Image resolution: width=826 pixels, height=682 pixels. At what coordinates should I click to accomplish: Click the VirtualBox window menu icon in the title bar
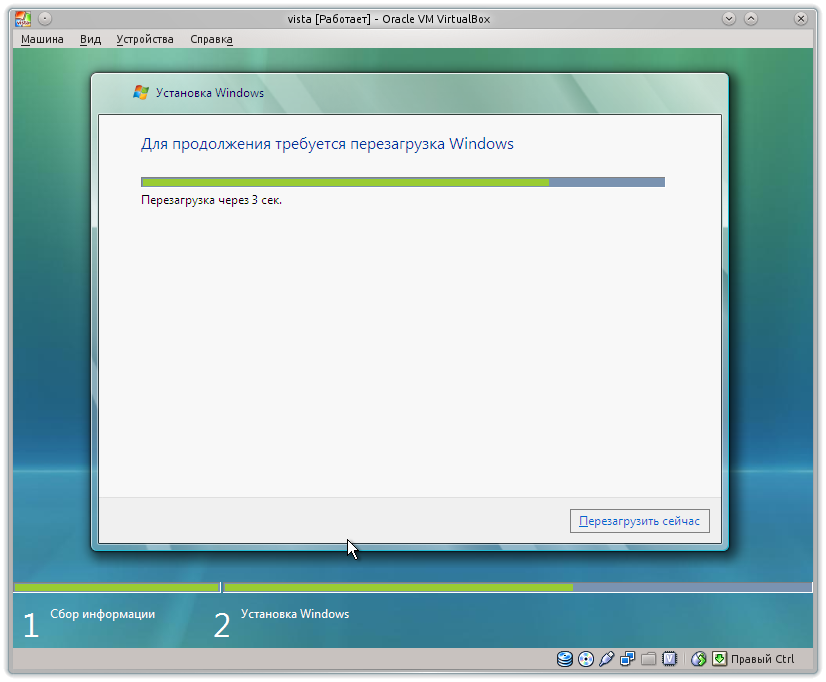click(23, 18)
